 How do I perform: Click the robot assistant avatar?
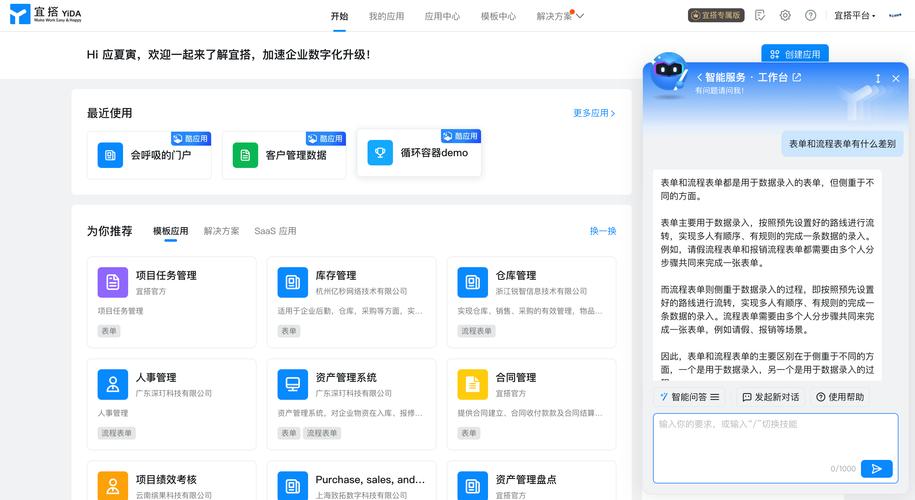pyautogui.click(x=669, y=72)
